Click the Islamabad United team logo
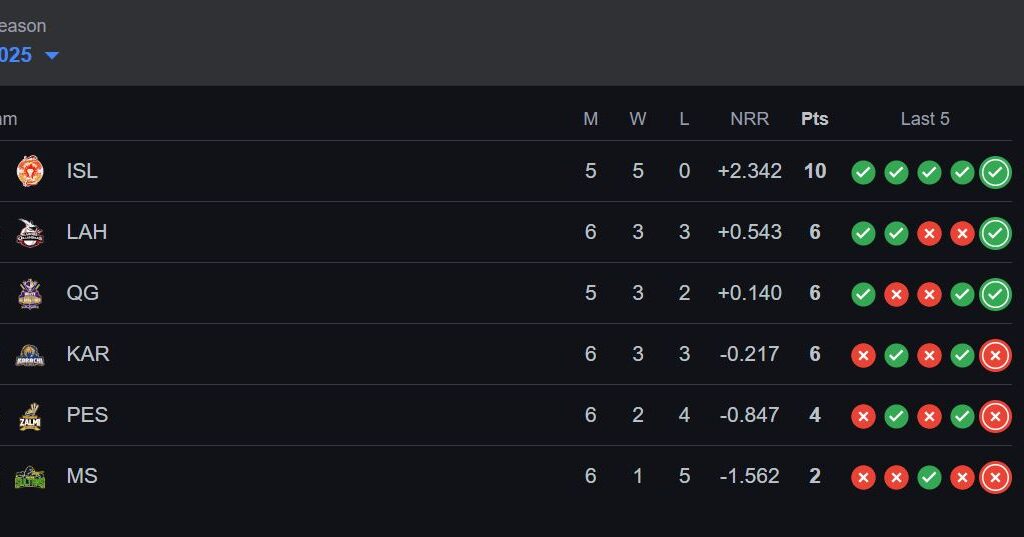The height and width of the screenshot is (537, 1024). click(30, 171)
